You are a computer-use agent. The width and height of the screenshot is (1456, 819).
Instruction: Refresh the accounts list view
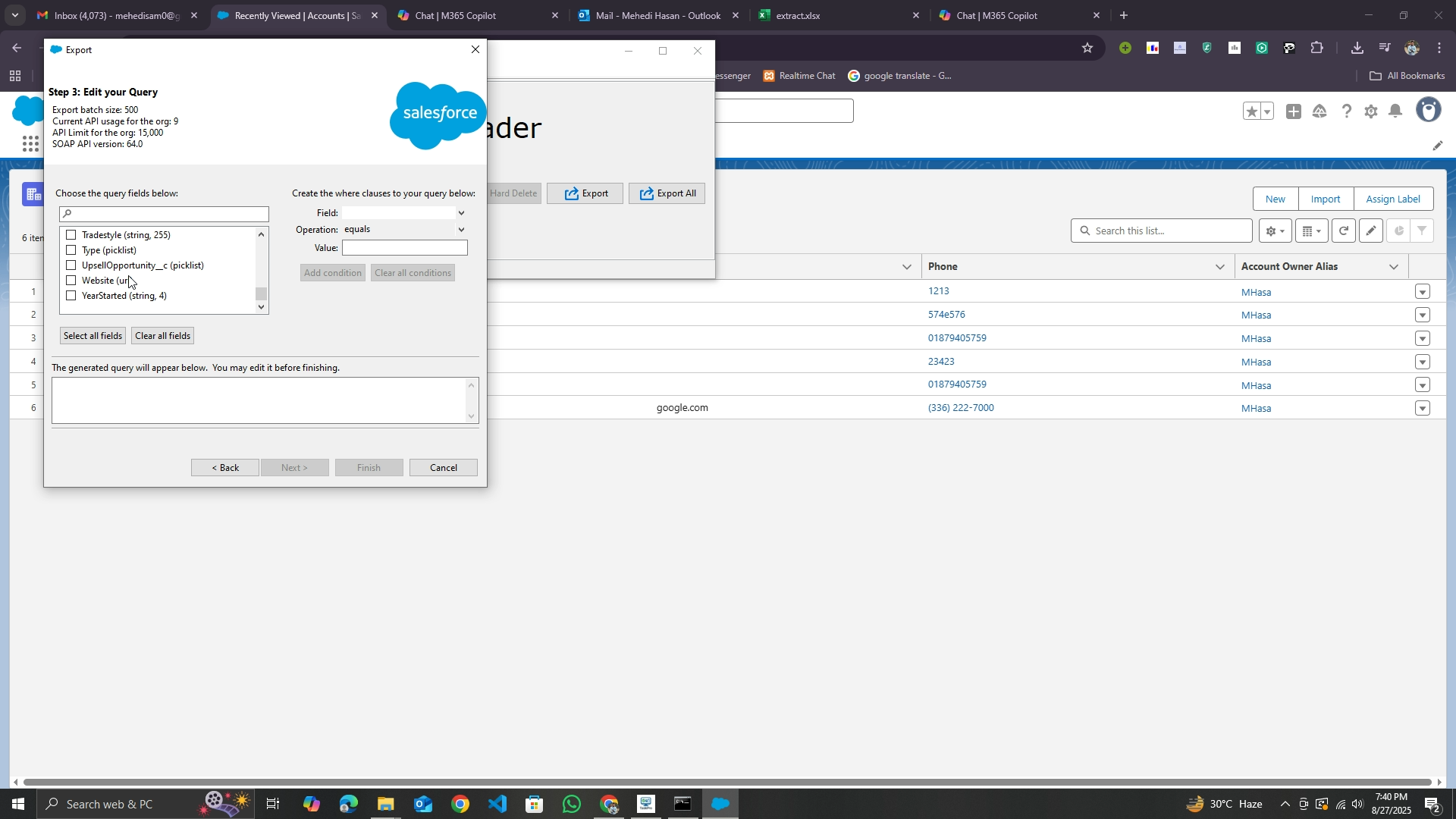[1343, 231]
